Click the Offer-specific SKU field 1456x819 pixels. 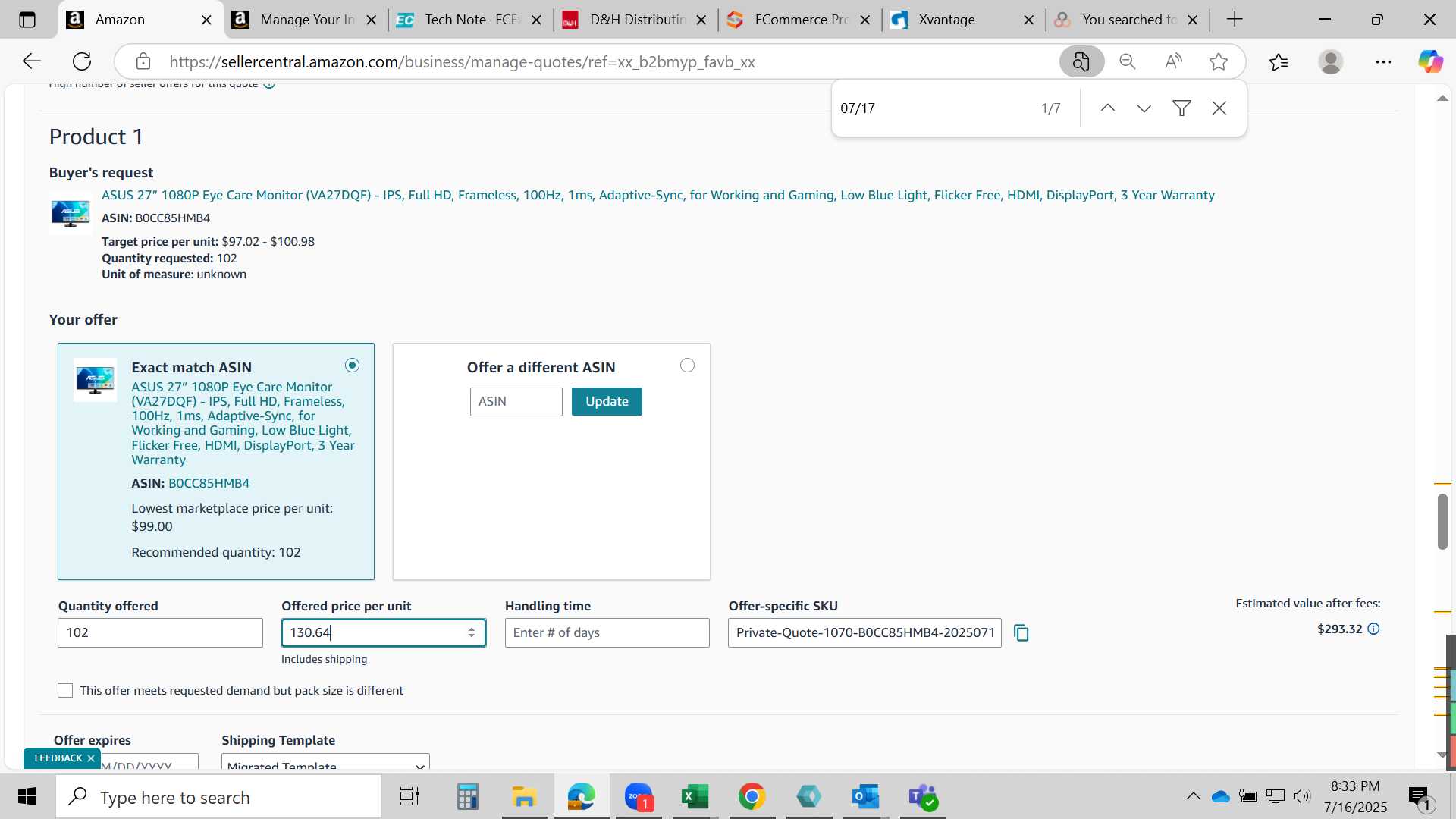864,632
